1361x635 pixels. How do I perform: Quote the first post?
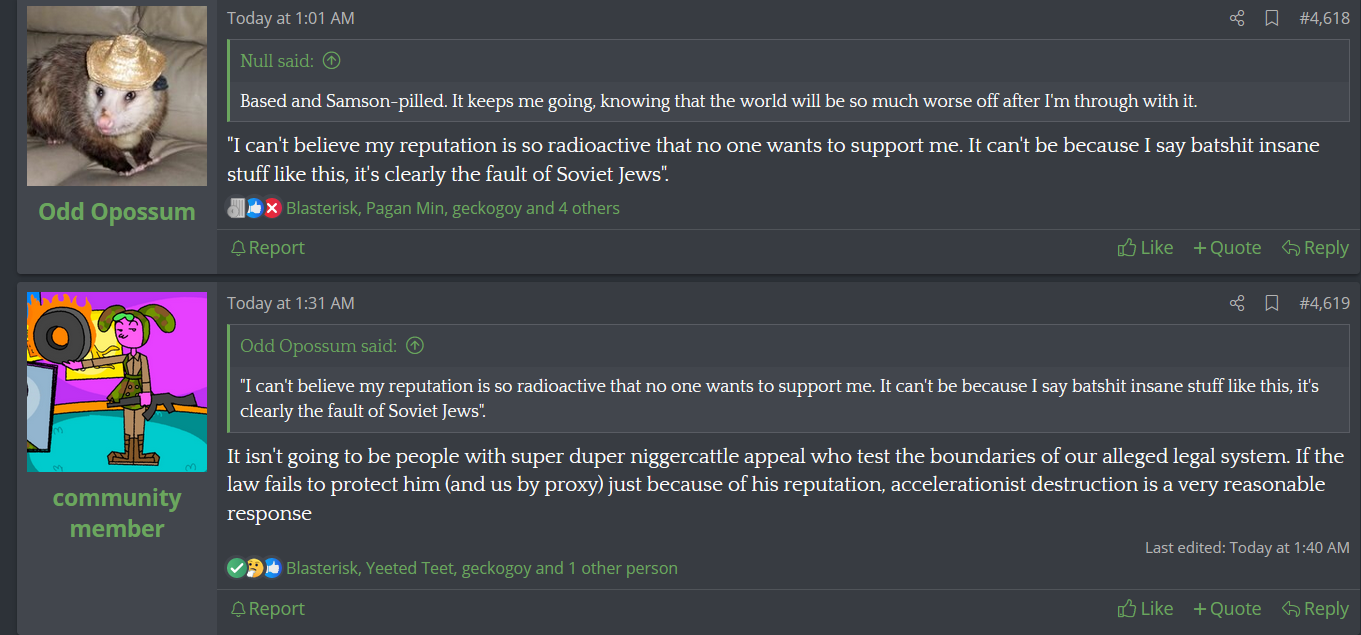tap(1227, 248)
